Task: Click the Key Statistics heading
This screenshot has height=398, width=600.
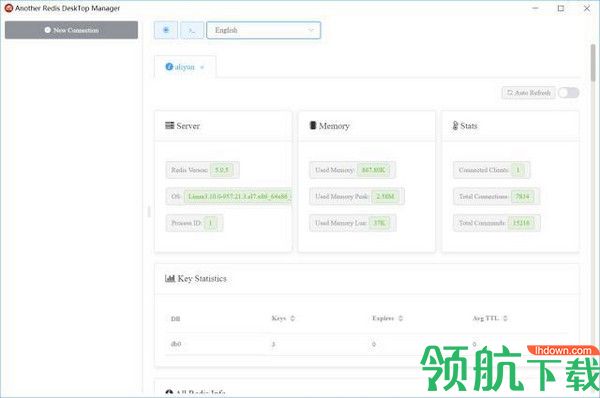Action: 202,278
